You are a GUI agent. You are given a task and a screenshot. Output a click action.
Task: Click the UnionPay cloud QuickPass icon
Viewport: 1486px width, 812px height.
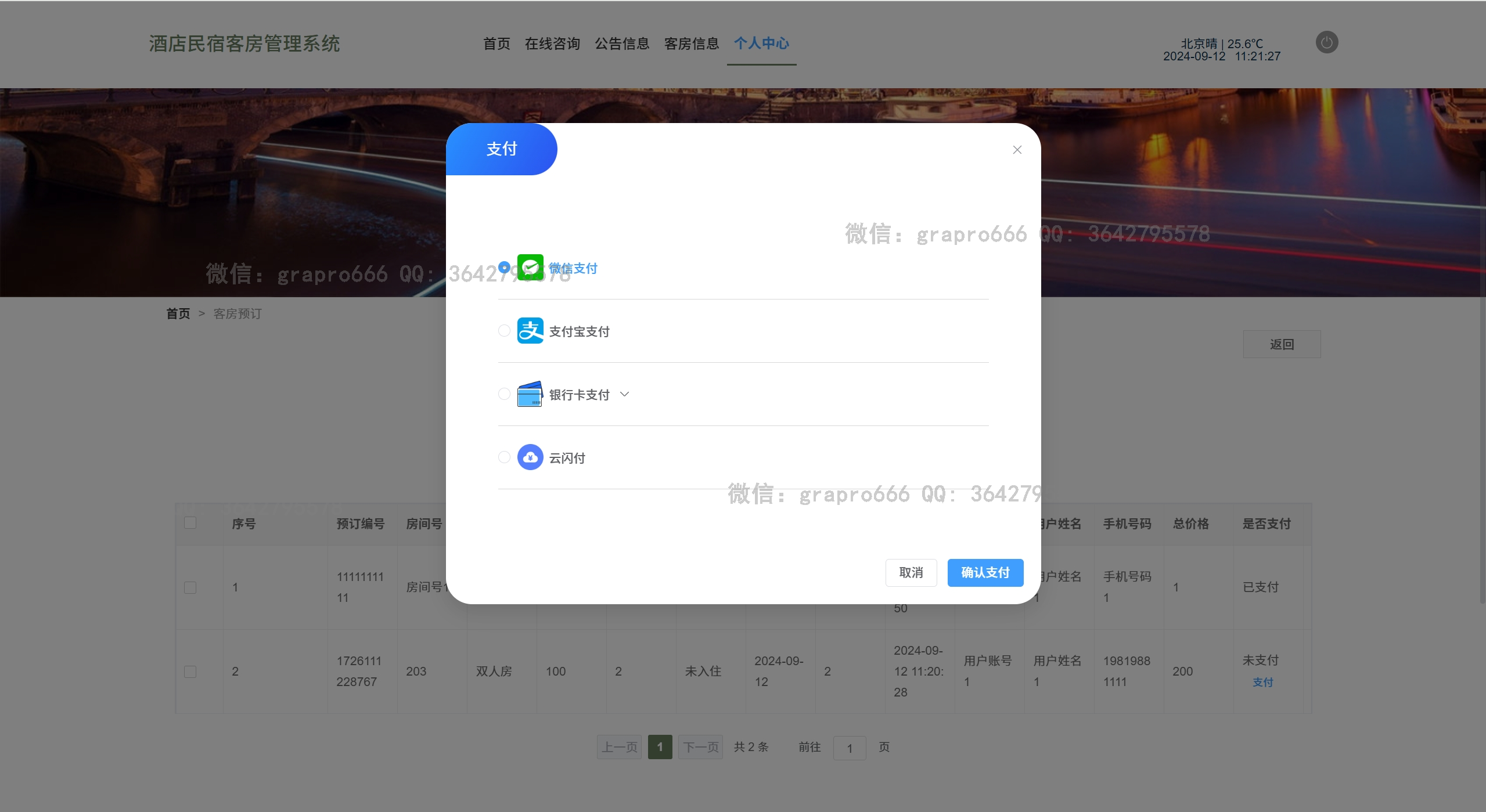[530, 457]
